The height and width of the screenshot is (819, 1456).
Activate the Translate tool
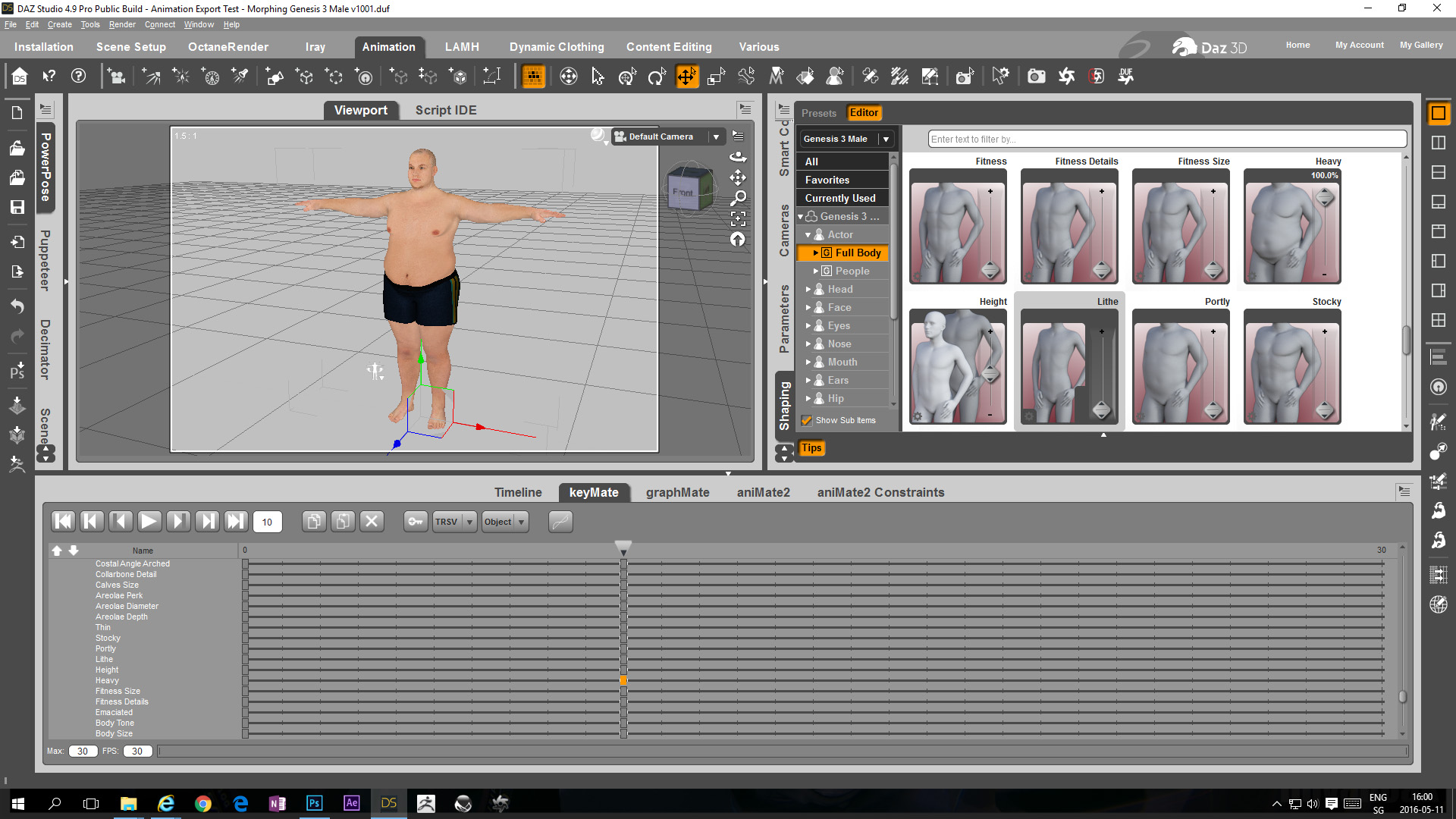click(686, 77)
